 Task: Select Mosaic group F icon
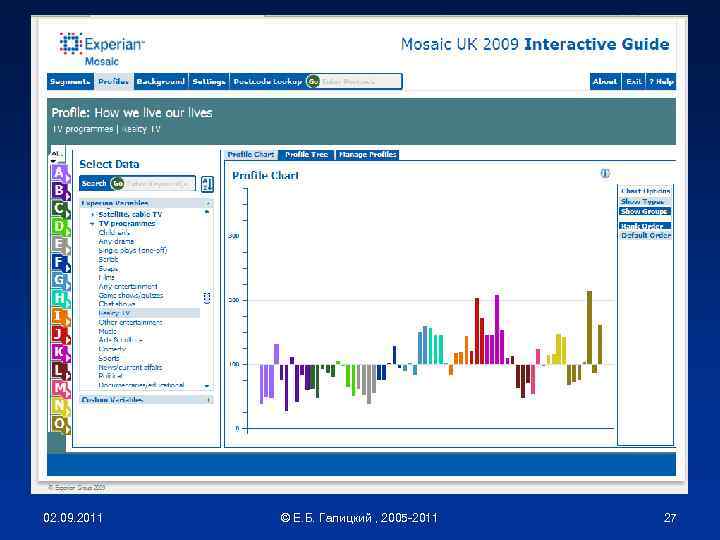click(60, 262)
